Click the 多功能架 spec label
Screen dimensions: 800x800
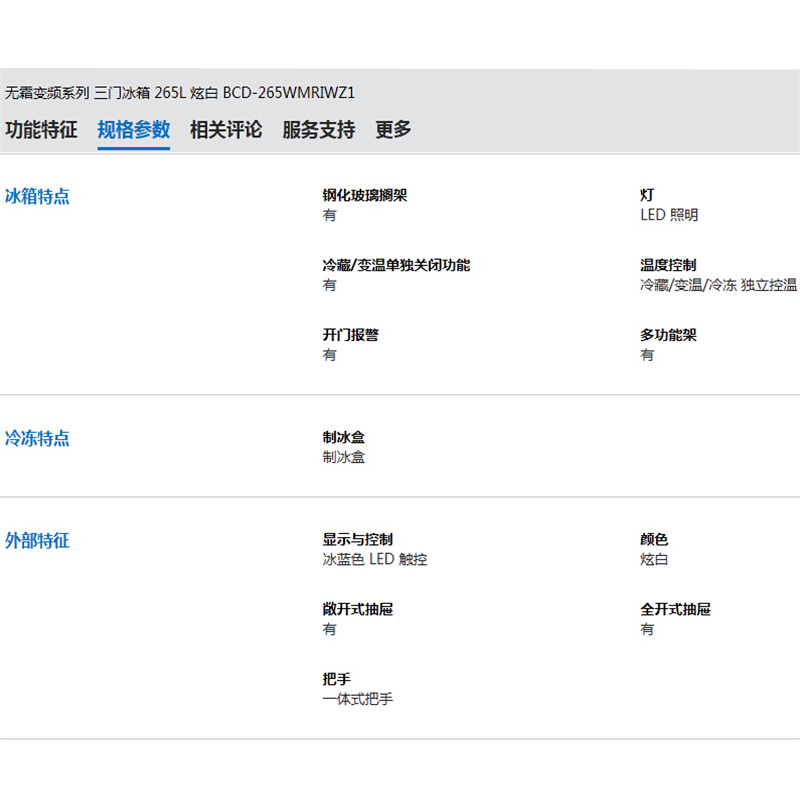point(668,336)
